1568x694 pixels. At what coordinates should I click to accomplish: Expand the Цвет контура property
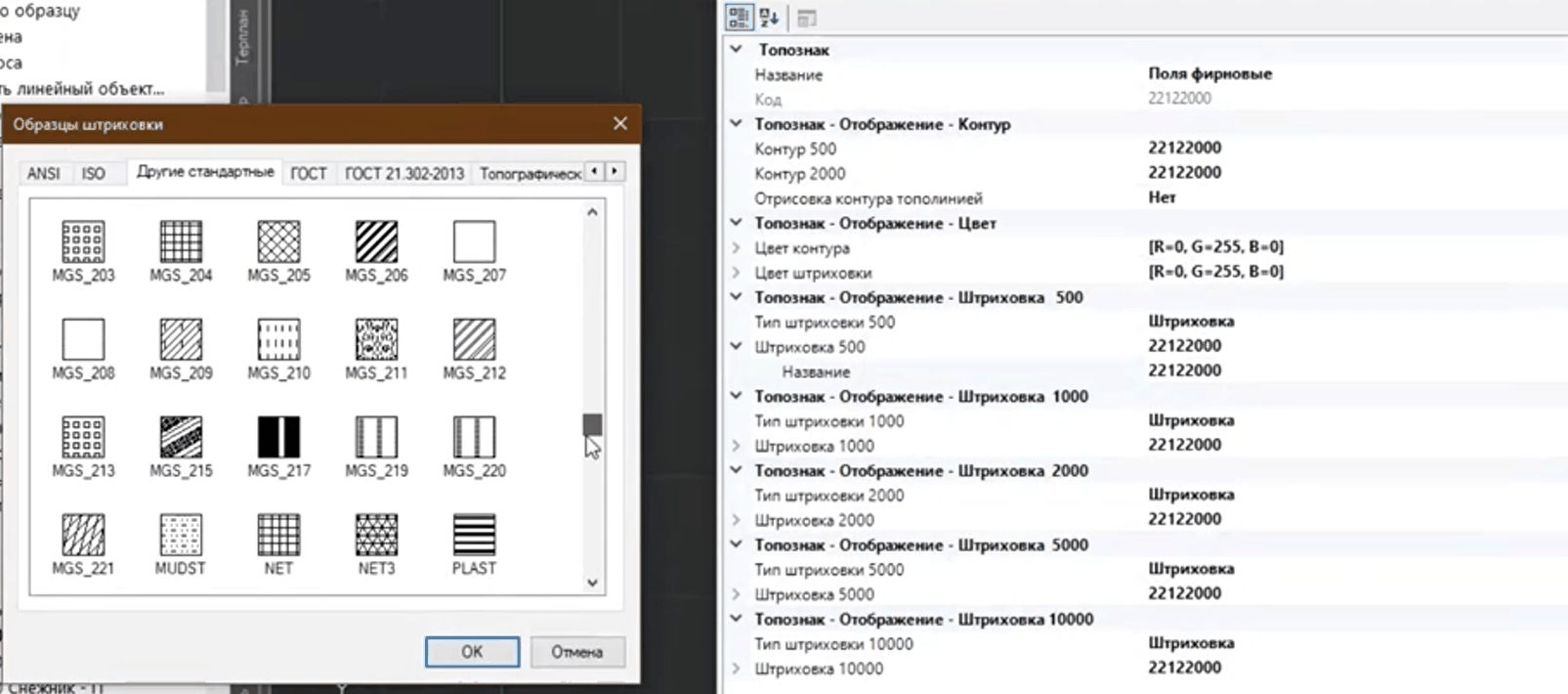tap(737, 248)
